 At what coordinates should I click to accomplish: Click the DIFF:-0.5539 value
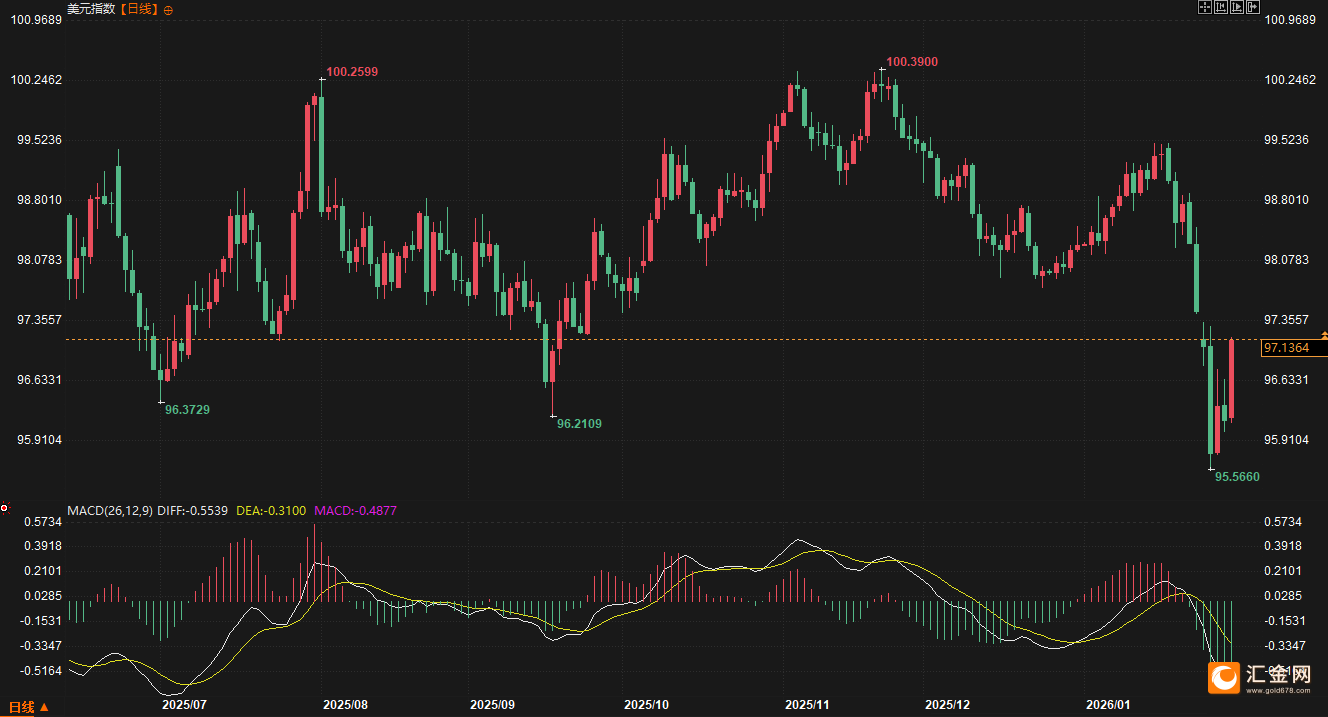coord(193,511)
